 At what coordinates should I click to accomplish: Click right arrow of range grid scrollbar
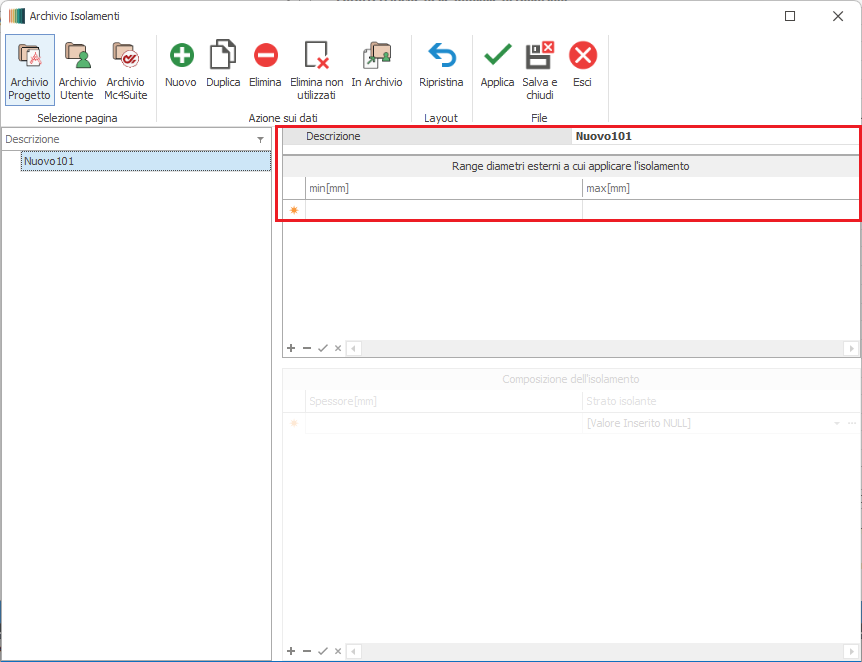[x=851, y=348]
